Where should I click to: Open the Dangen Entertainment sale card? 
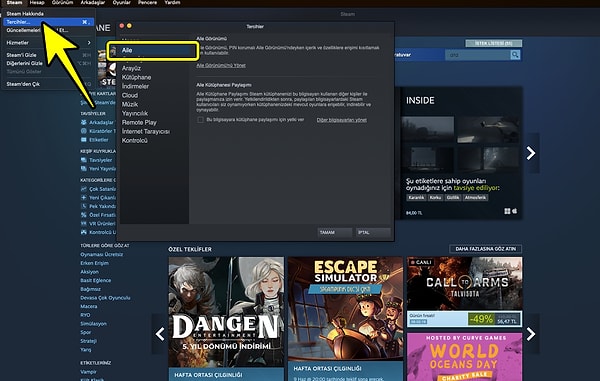point(226,319)
